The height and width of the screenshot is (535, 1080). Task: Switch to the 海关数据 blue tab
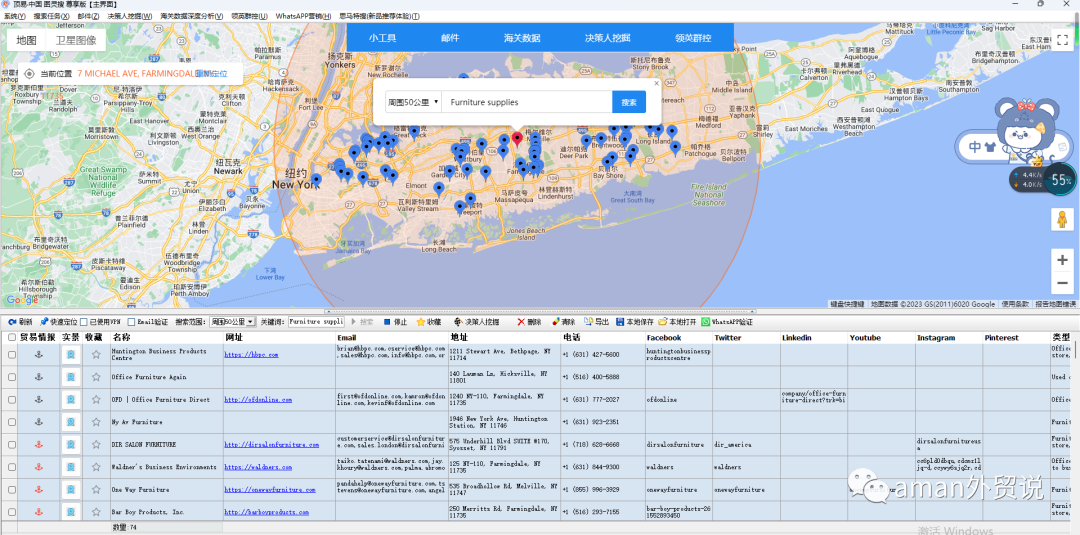(x=522, y=38)
